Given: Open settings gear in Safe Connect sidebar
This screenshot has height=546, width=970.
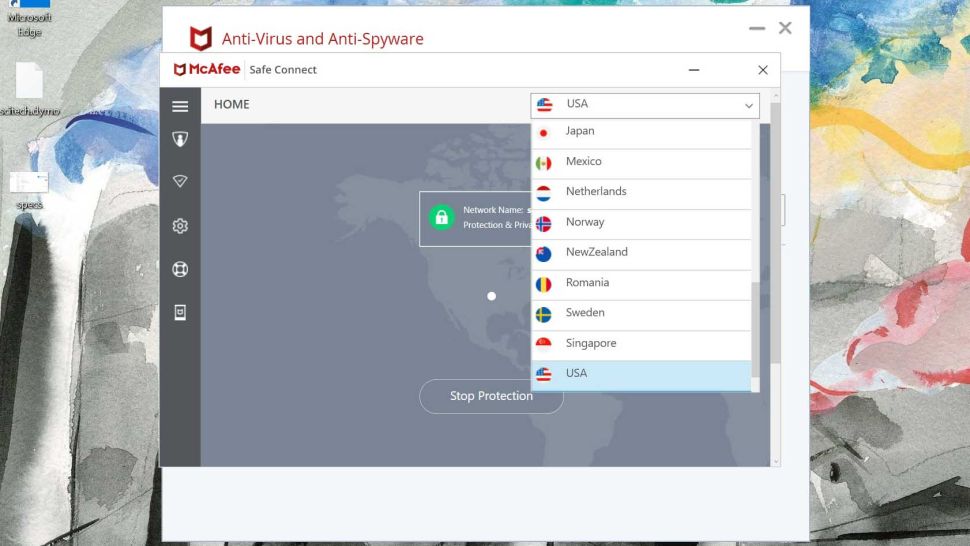Looking at the screenshot, I should (180, 226).
